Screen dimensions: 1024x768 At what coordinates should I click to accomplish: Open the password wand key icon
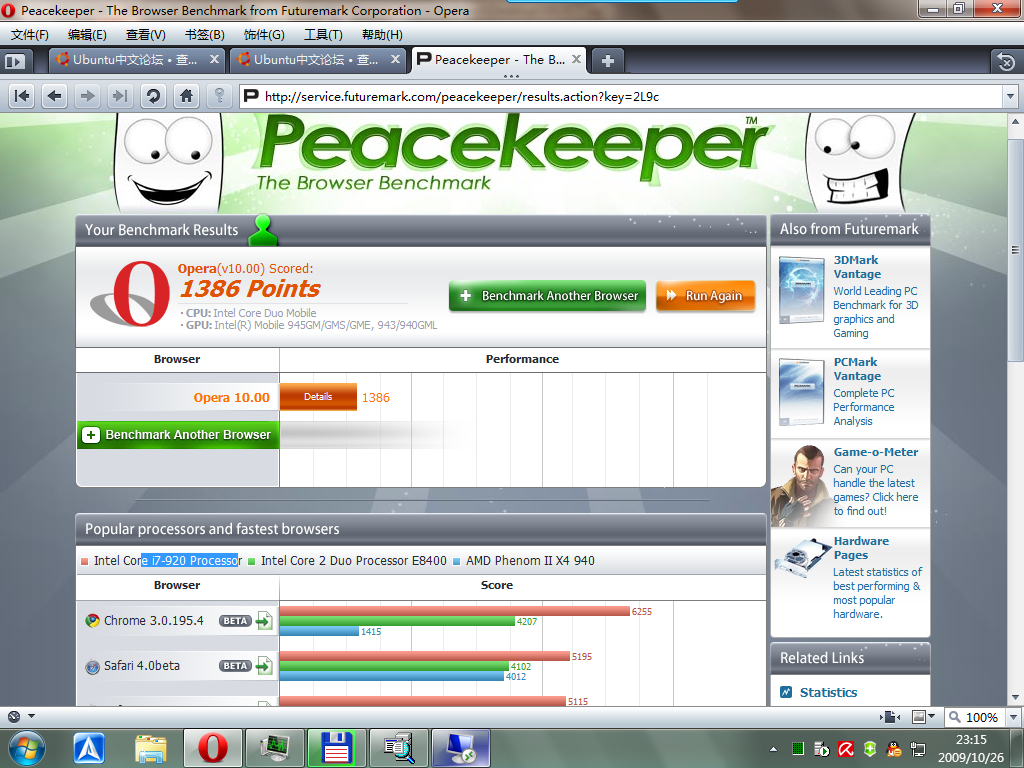(219, 97)
